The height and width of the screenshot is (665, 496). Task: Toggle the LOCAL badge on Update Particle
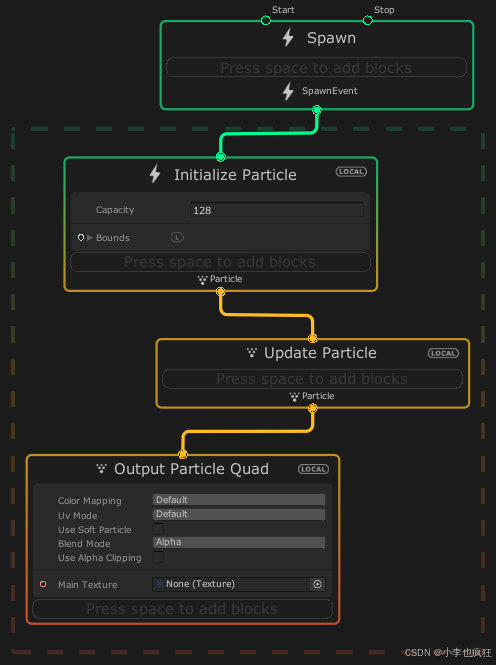443,353
